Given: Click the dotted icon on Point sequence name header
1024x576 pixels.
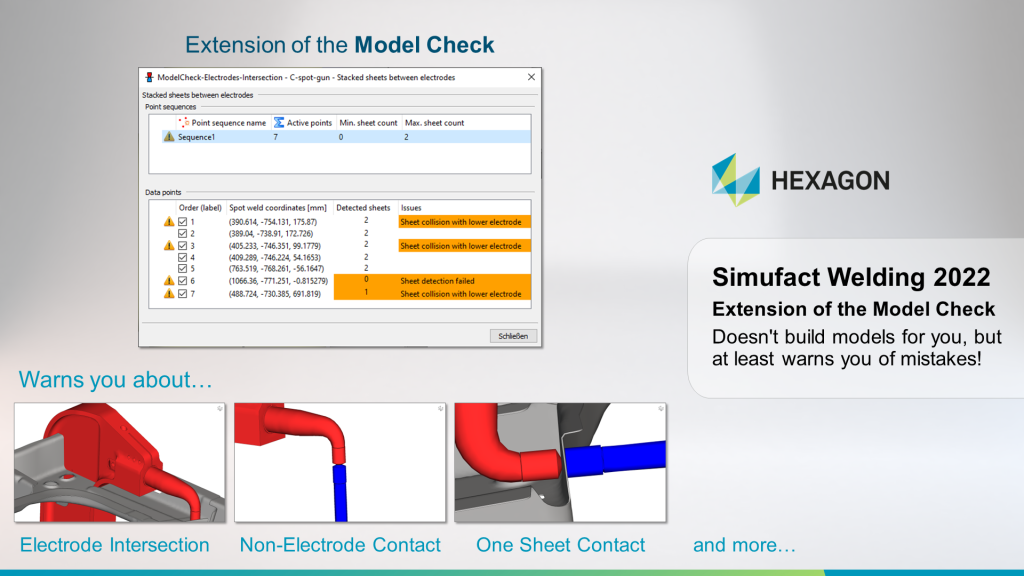Looking at the screenshot, I should pyautogui.click(x=183, y=123).
